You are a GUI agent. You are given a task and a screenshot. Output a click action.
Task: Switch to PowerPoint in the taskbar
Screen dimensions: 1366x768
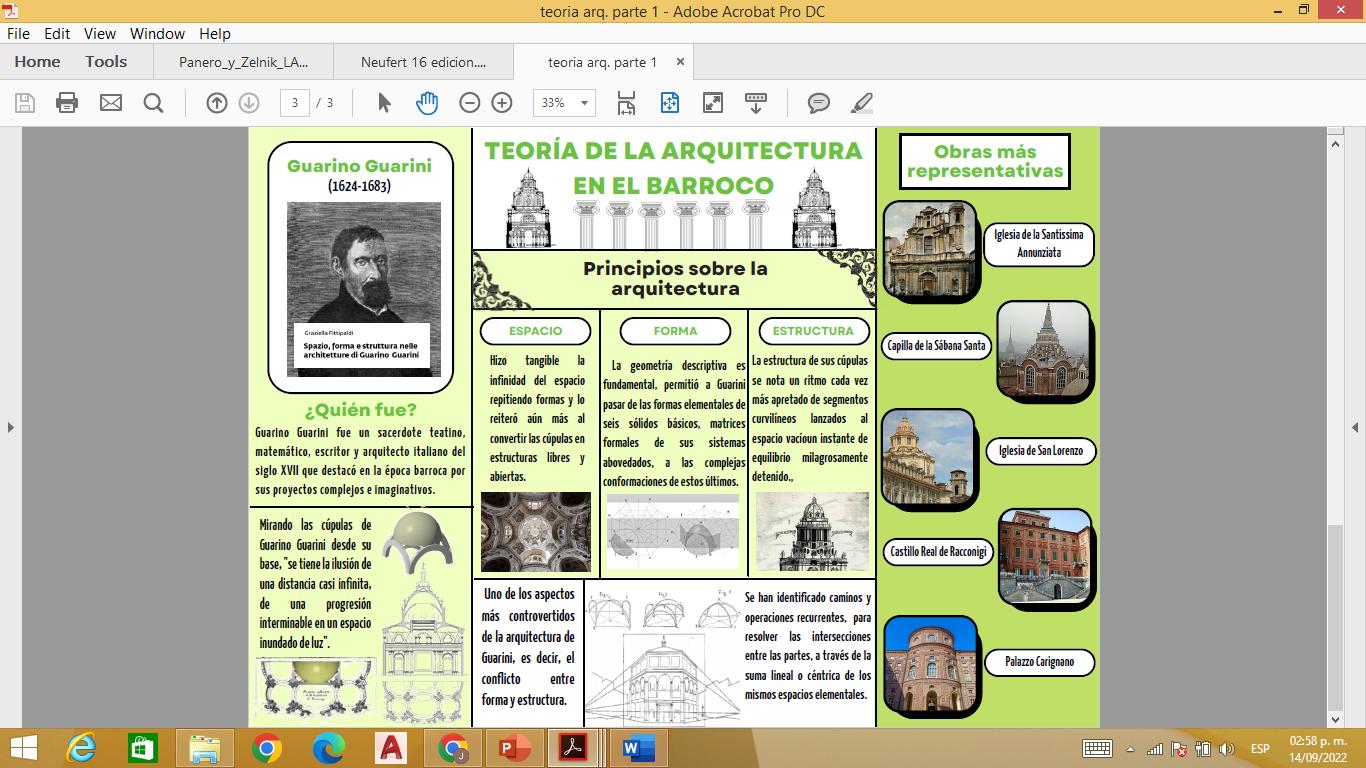tap(515, 748)
